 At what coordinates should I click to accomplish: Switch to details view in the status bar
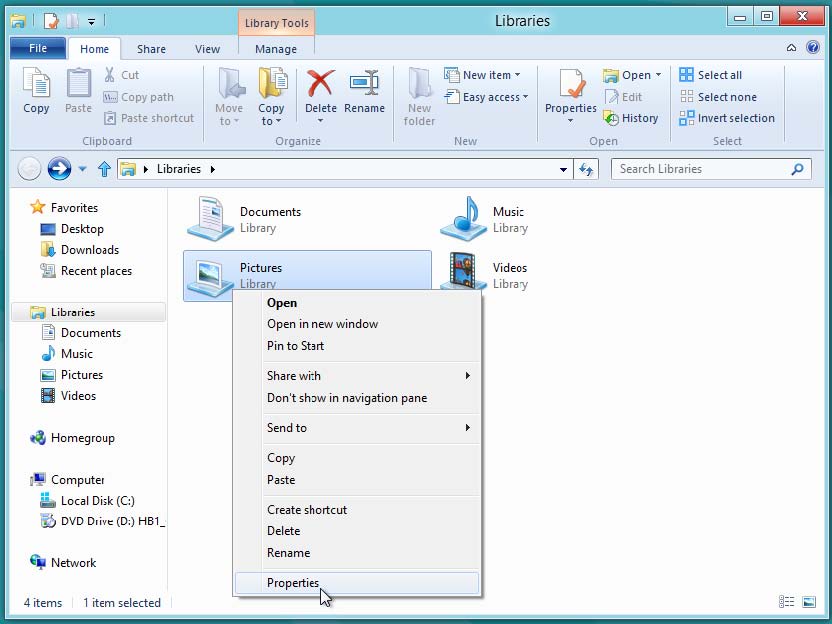point(788,602)
